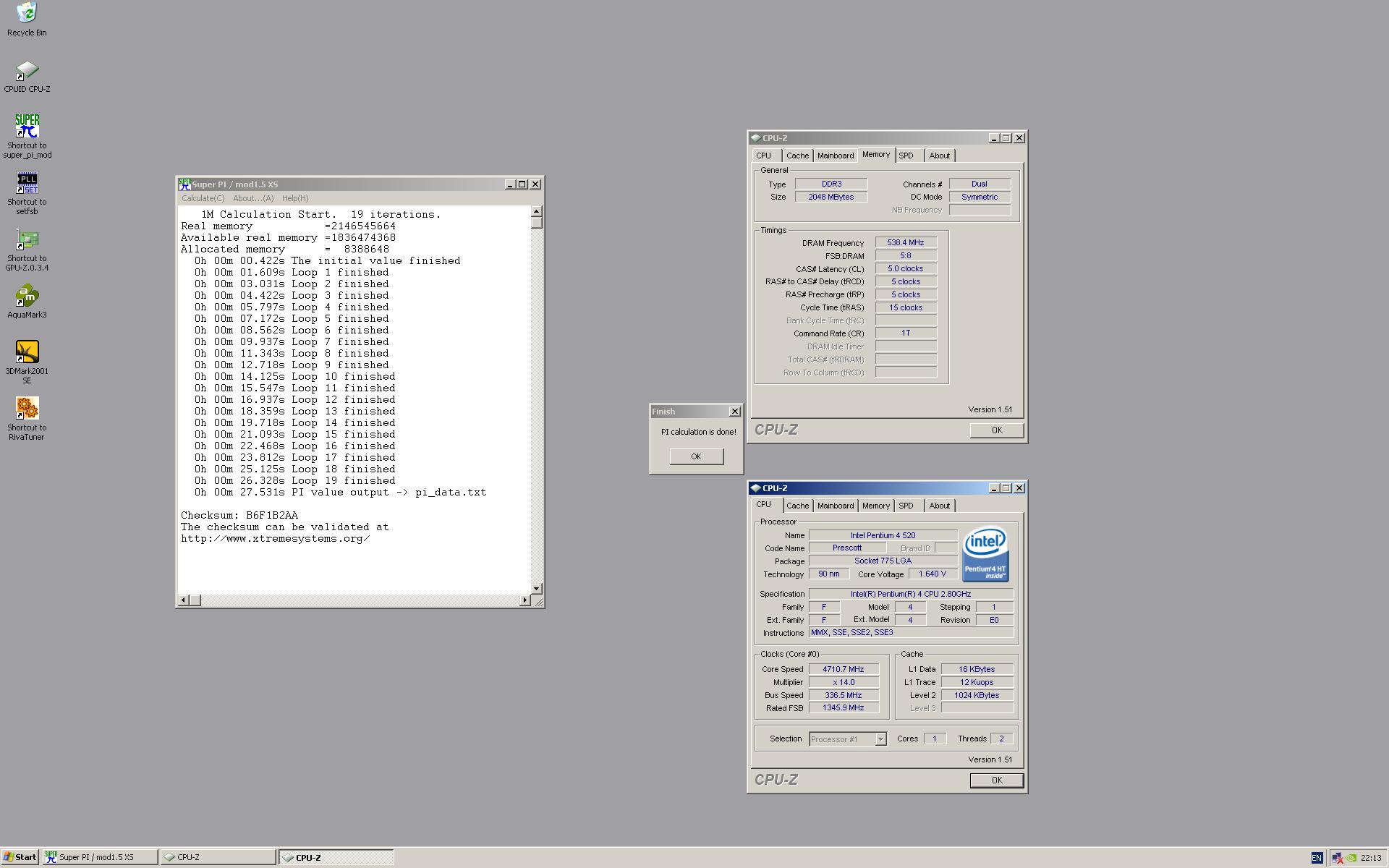Open About tab in lower CPU-Z window
Screen dimensions: 1389x868
click(940, 506)
